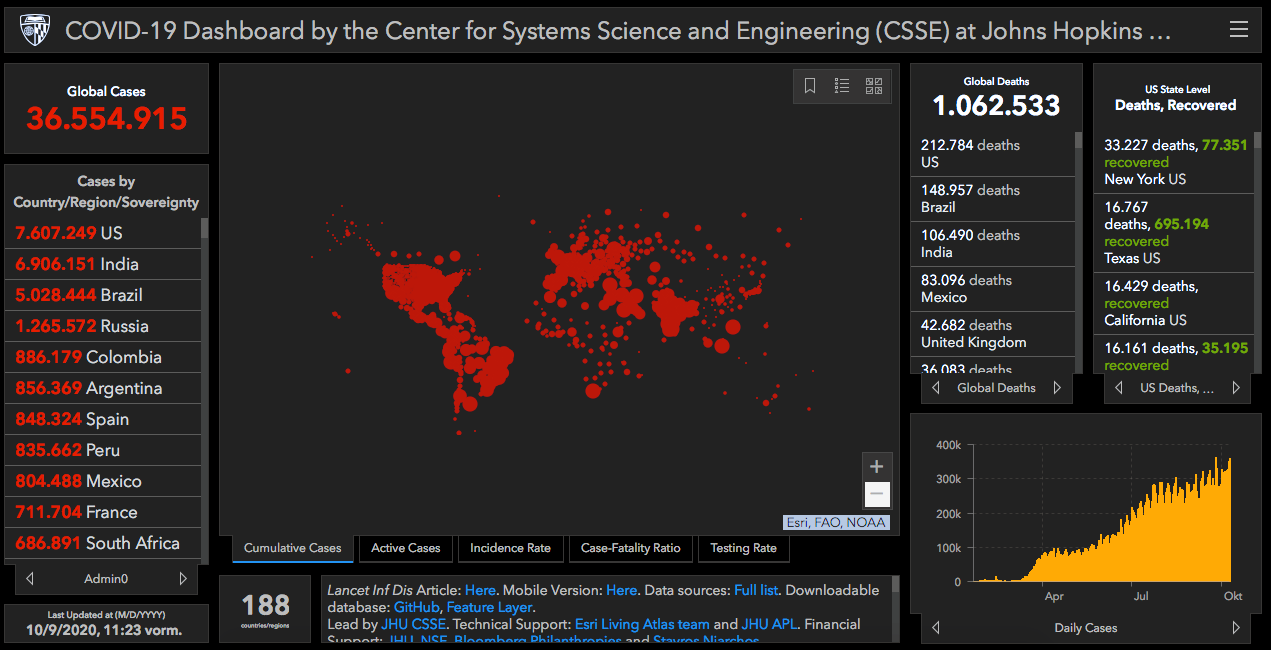Select the California US state entry

point(1174,303)
